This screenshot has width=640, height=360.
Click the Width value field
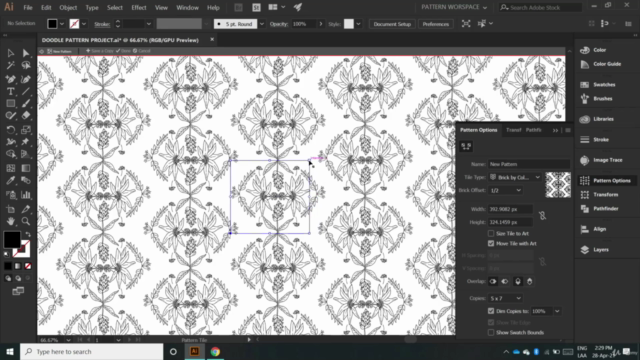(x=511, y=209)
